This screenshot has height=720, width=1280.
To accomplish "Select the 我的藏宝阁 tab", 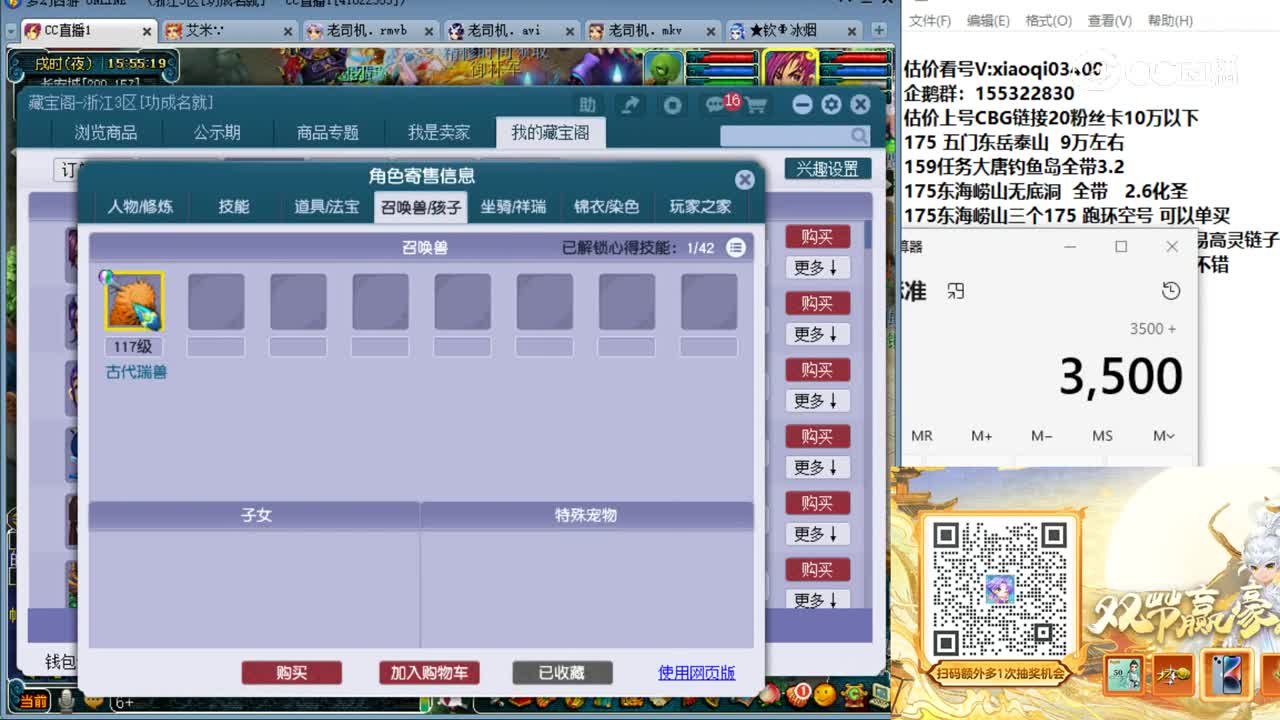I will (x=550, y=132).
